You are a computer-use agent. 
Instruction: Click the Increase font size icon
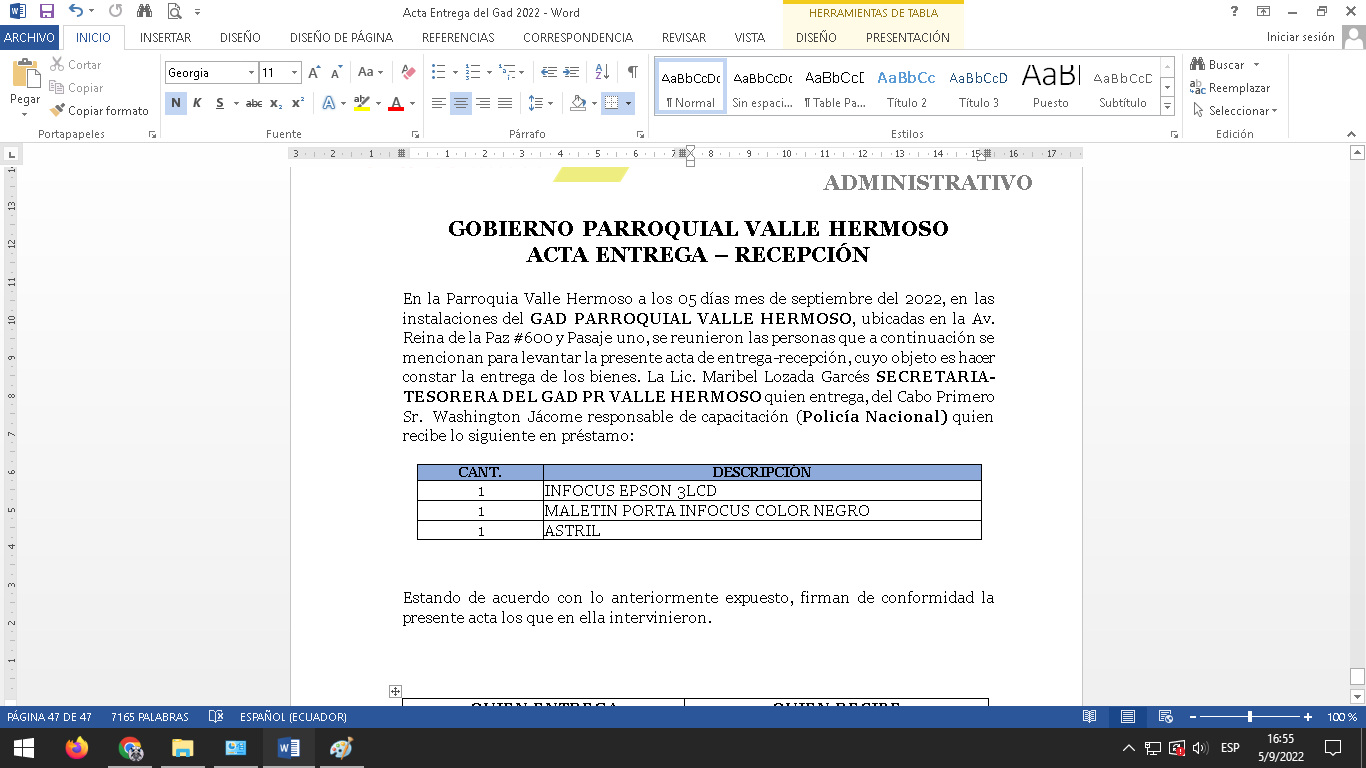pos(314,73)
